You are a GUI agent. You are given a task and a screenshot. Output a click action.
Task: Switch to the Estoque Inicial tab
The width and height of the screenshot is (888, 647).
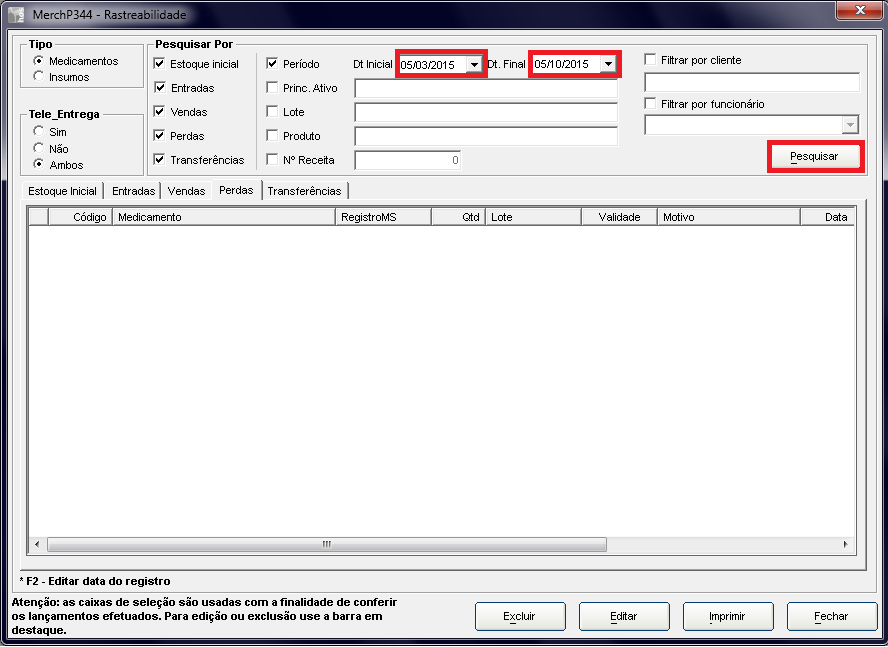tap(62, 191)
